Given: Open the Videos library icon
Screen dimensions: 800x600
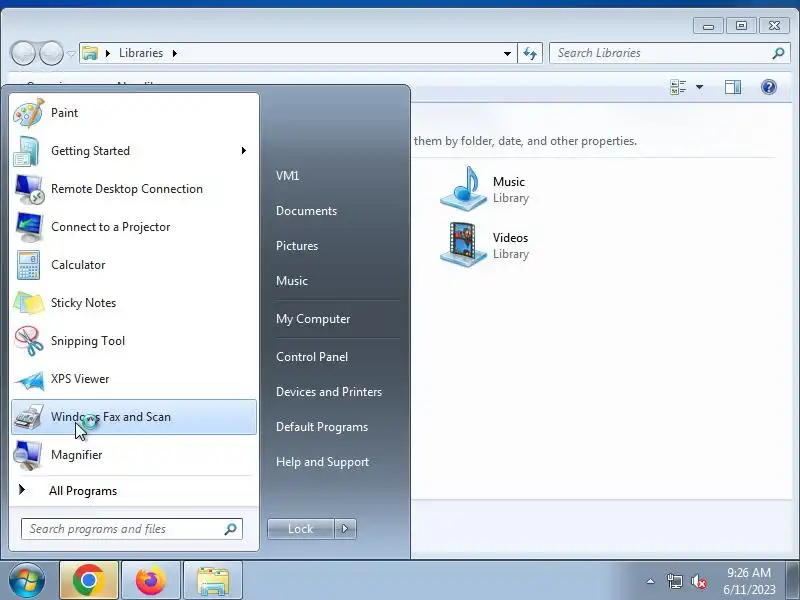Looking at the screenshot, I should point(464,245).
